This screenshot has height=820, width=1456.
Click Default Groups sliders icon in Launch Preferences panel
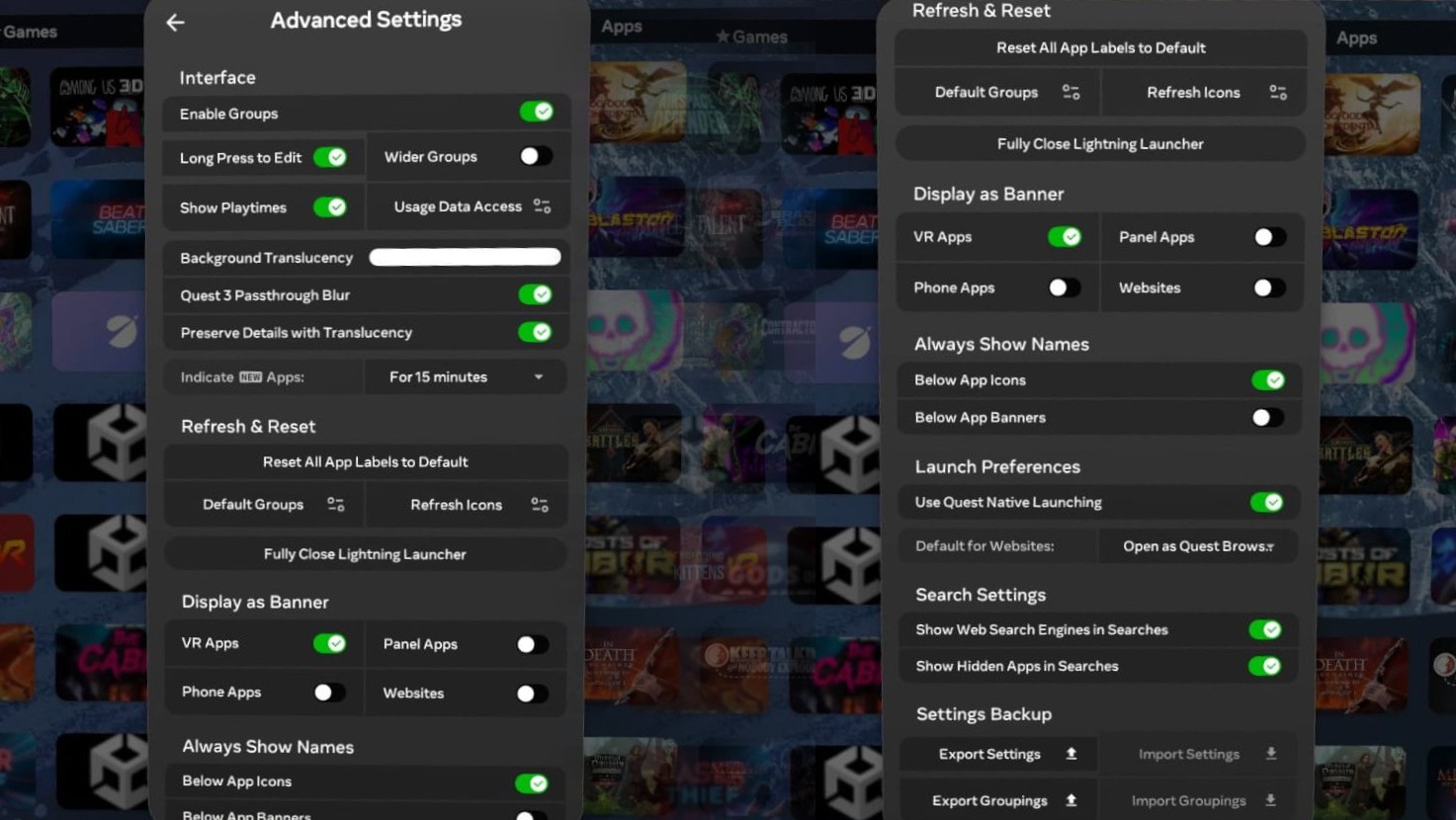1071,92
